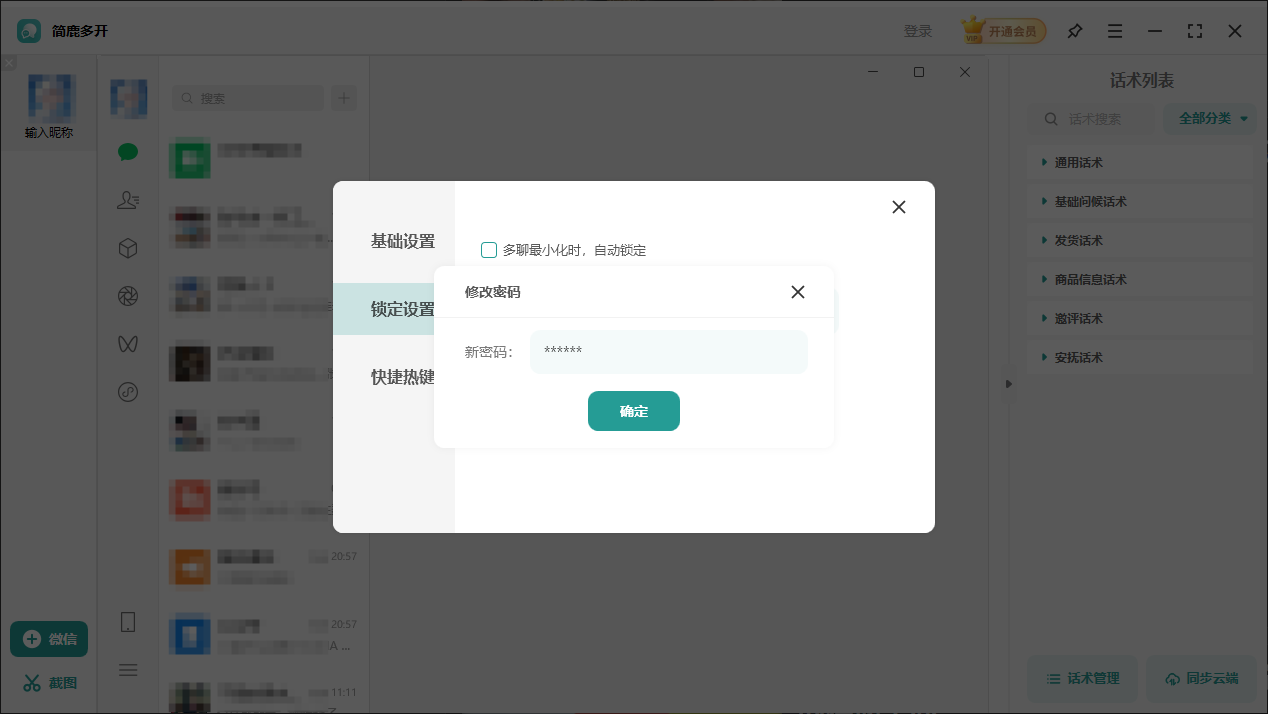Click the 新密码 password input field
Image resolution: width=1268 pixels, height=714 pixels.
point(668,352)
